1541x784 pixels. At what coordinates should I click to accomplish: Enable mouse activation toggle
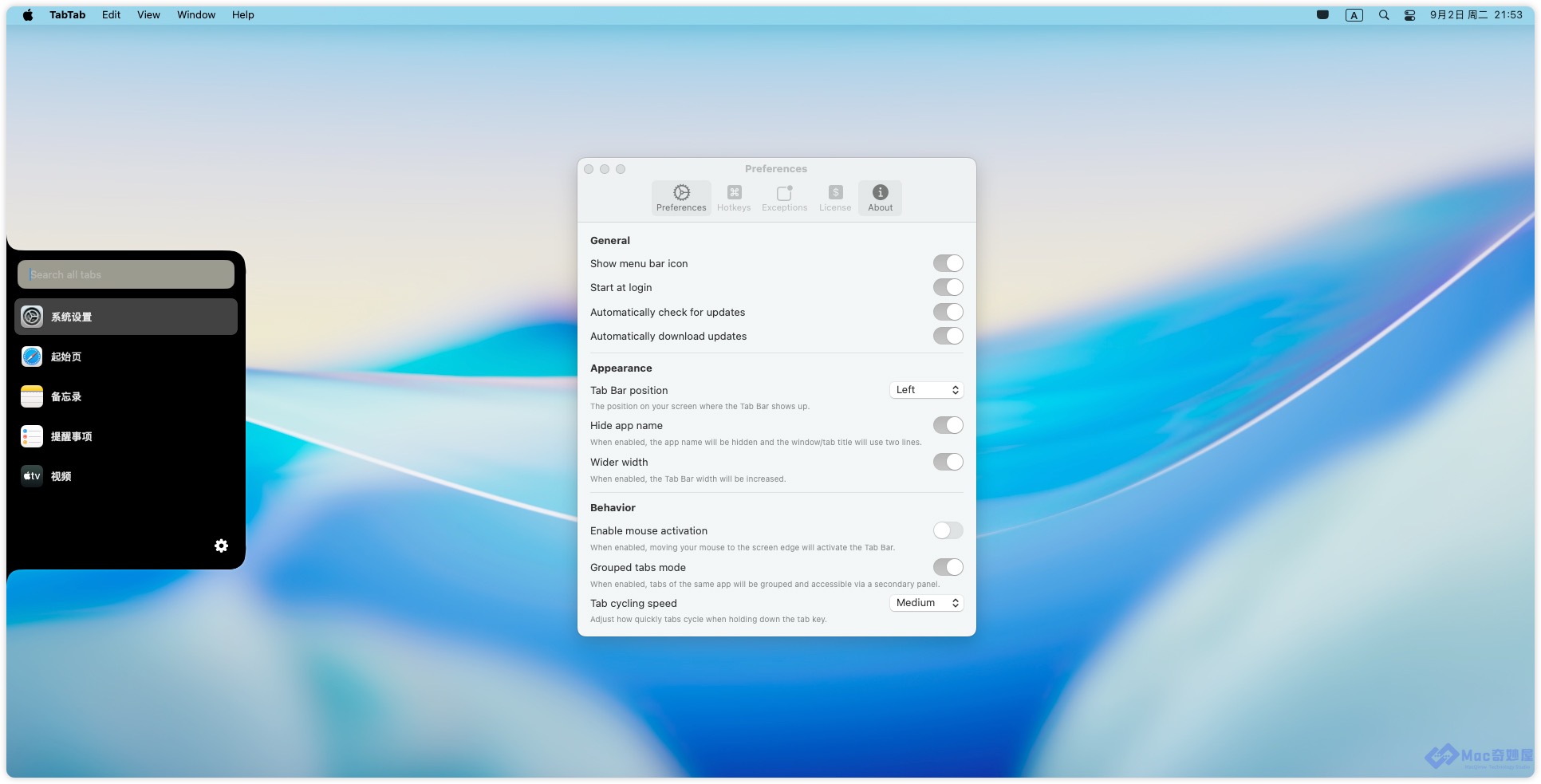(x=948, y=530)
